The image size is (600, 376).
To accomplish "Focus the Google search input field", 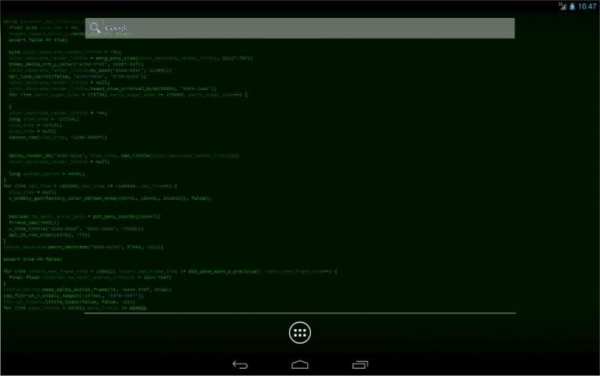I will coord(300,28).
